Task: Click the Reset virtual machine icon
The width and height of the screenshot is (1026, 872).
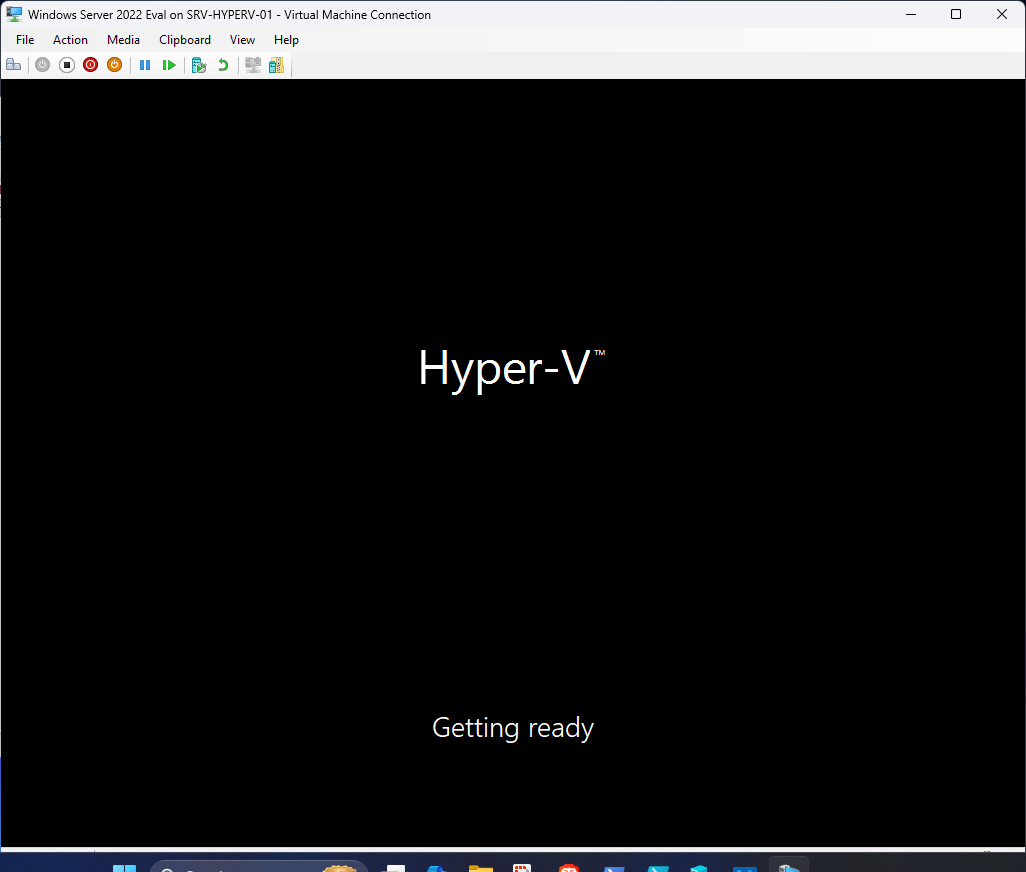Action: [x=169, y=64]
